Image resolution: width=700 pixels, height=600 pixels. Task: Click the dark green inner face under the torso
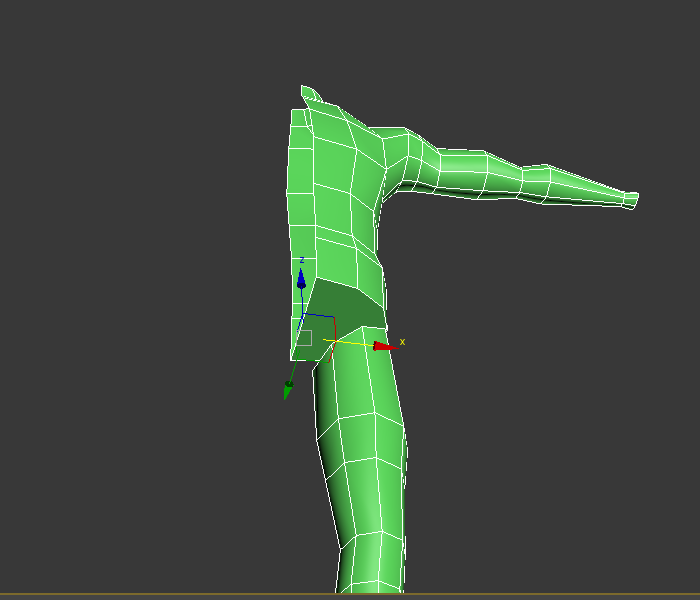tap(344, 308)
